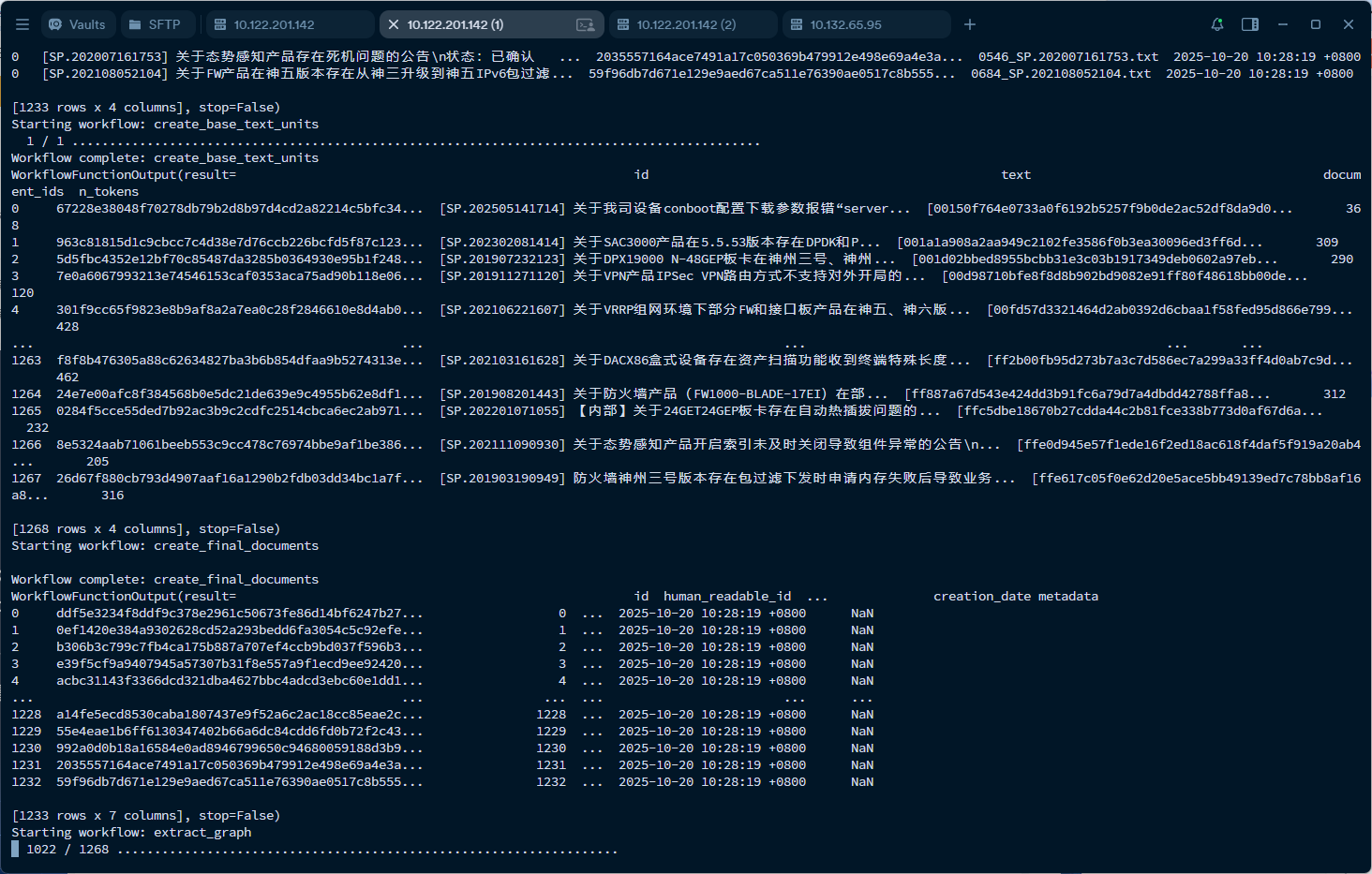Click 'Workflow complete: create_base_text_units' line
Image resolution: width=1372 pixels, height=874 pixels.
[165, 157]
